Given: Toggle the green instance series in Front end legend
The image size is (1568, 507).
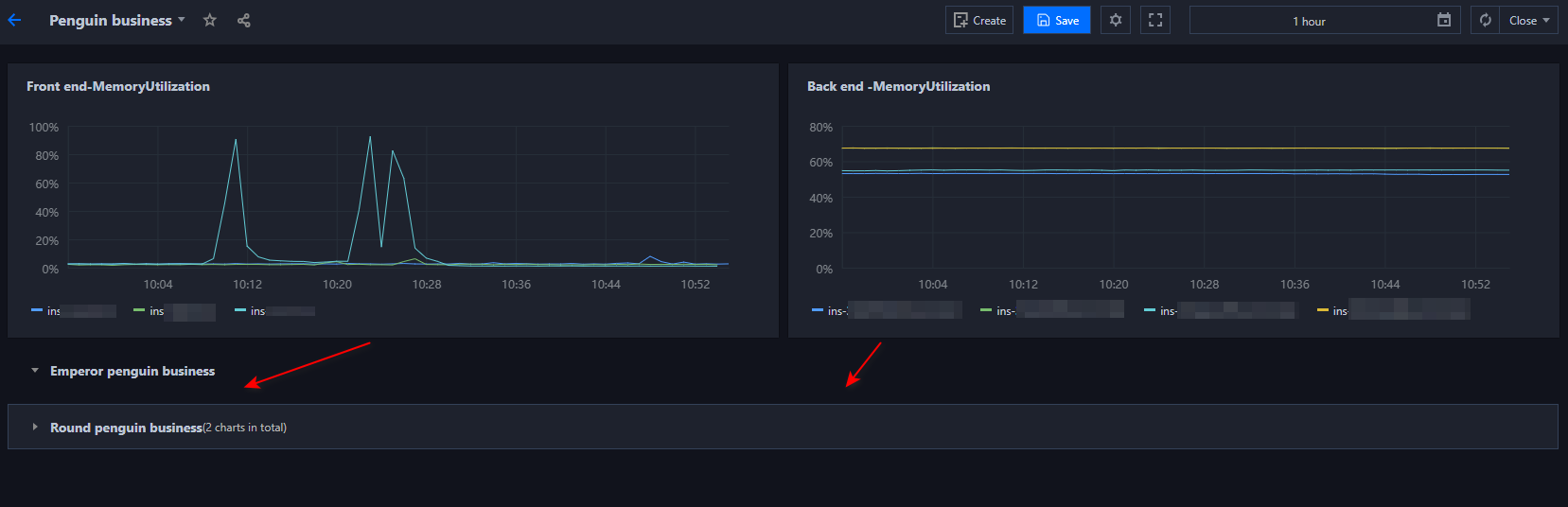Looking at the screenshot, I should point(155,311).
